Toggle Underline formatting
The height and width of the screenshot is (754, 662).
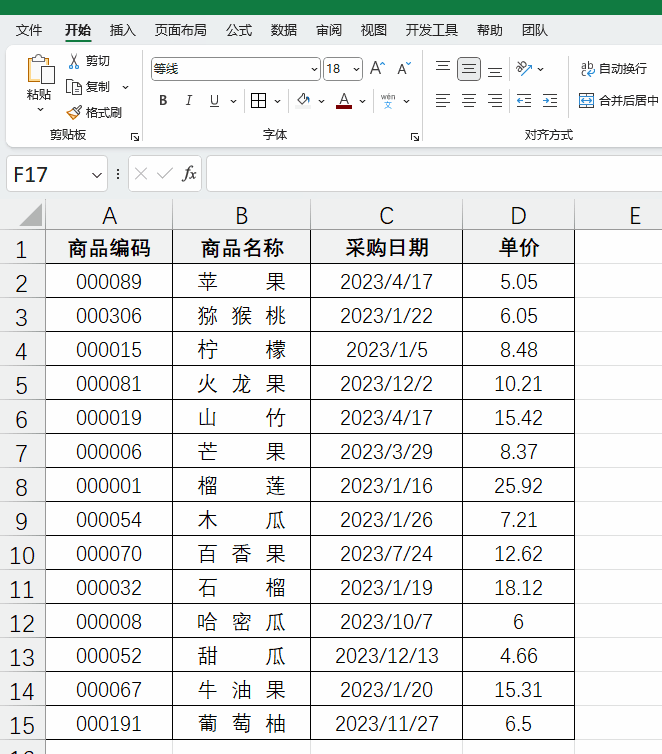pyautogui.click(x=214, y=101)
